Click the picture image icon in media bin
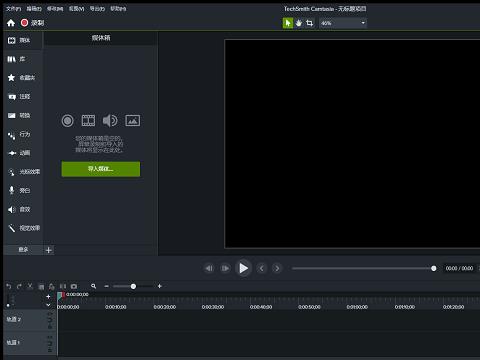The height and width of the screenshot is (360, 480). [x=133, y=121]
